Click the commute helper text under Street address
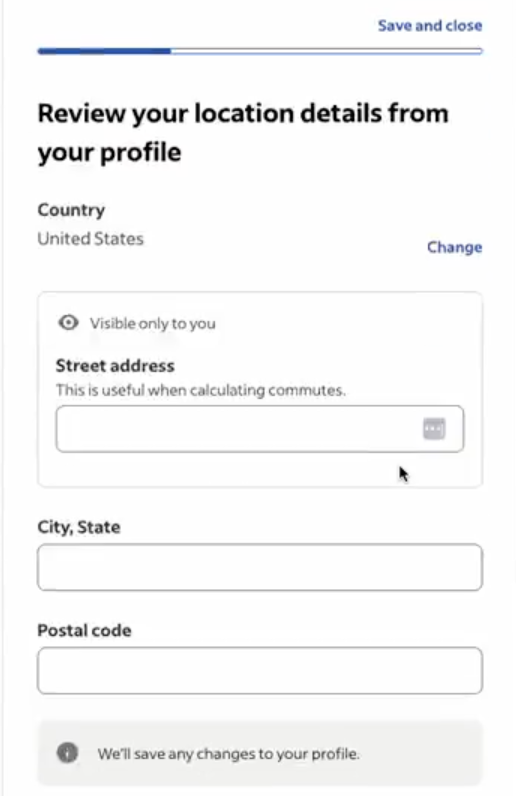The image size is (516, 796). coord(201,390)
